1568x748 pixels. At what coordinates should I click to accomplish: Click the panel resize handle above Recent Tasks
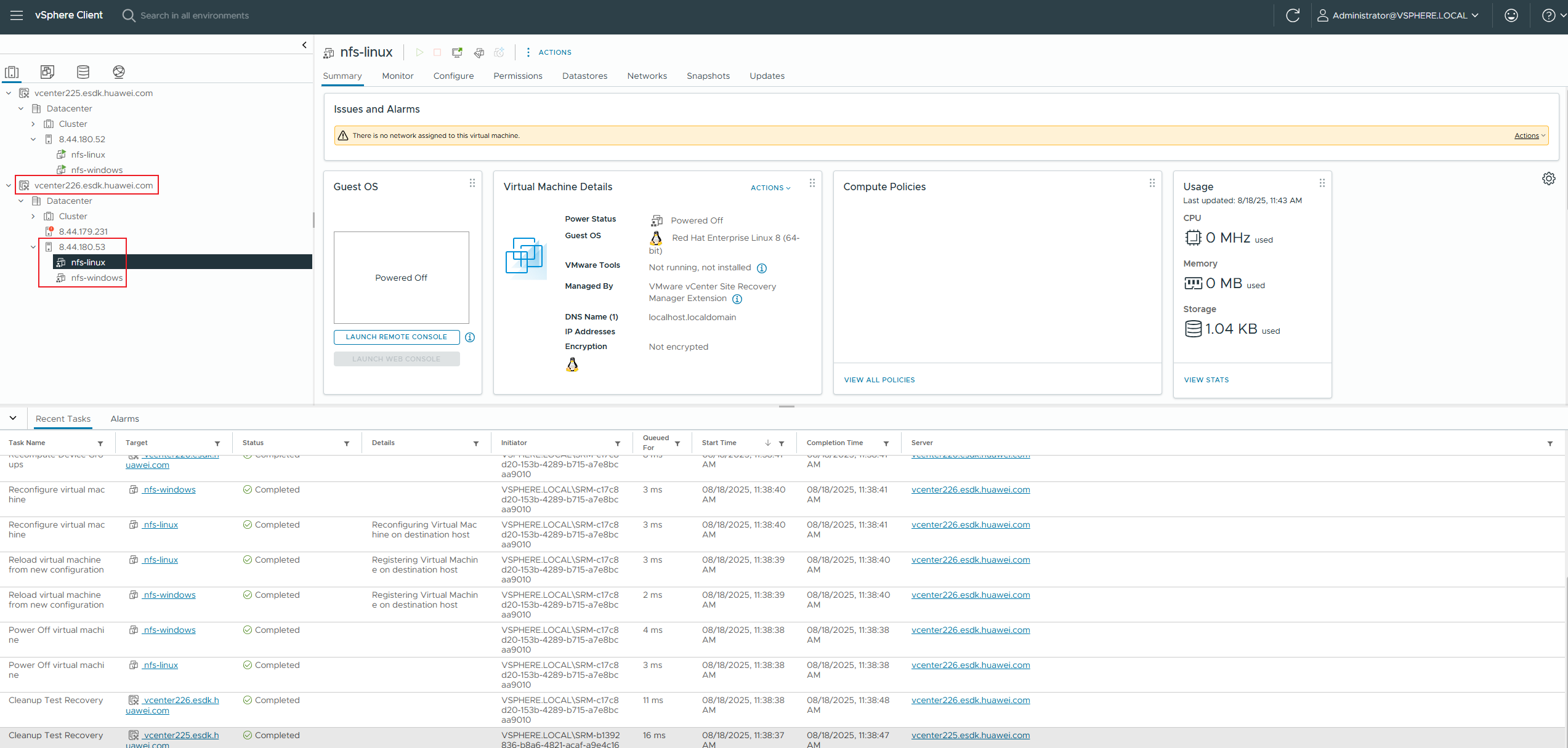tap(786, 406)
